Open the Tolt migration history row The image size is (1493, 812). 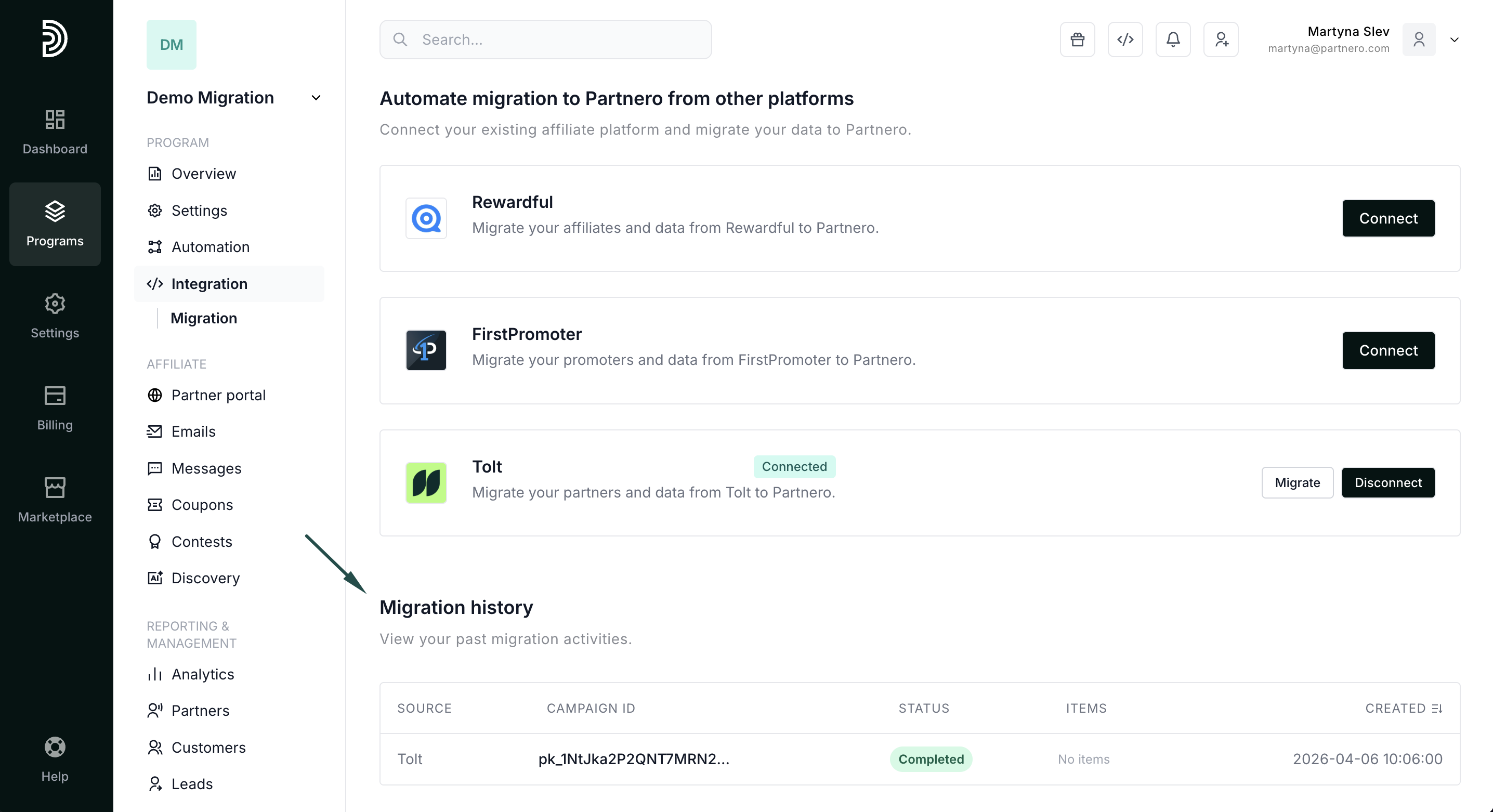click(634, 759)
